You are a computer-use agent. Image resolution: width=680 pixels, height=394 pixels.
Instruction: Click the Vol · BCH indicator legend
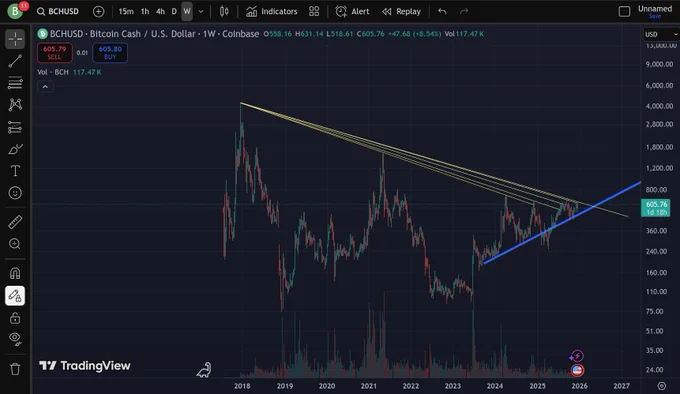pyautogui.click(x=53, y=72)
